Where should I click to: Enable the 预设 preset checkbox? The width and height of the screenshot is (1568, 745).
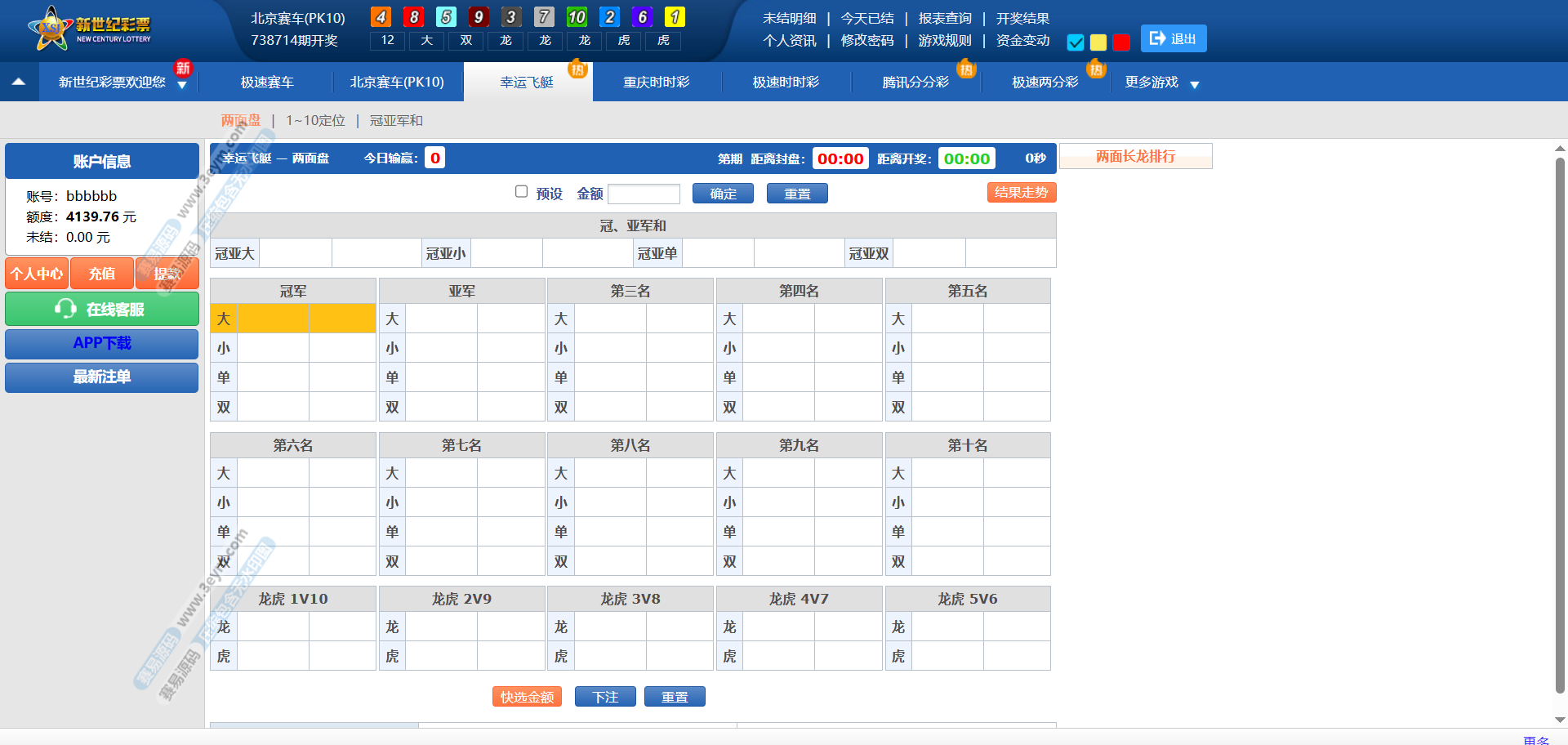[x=521, y=192]
